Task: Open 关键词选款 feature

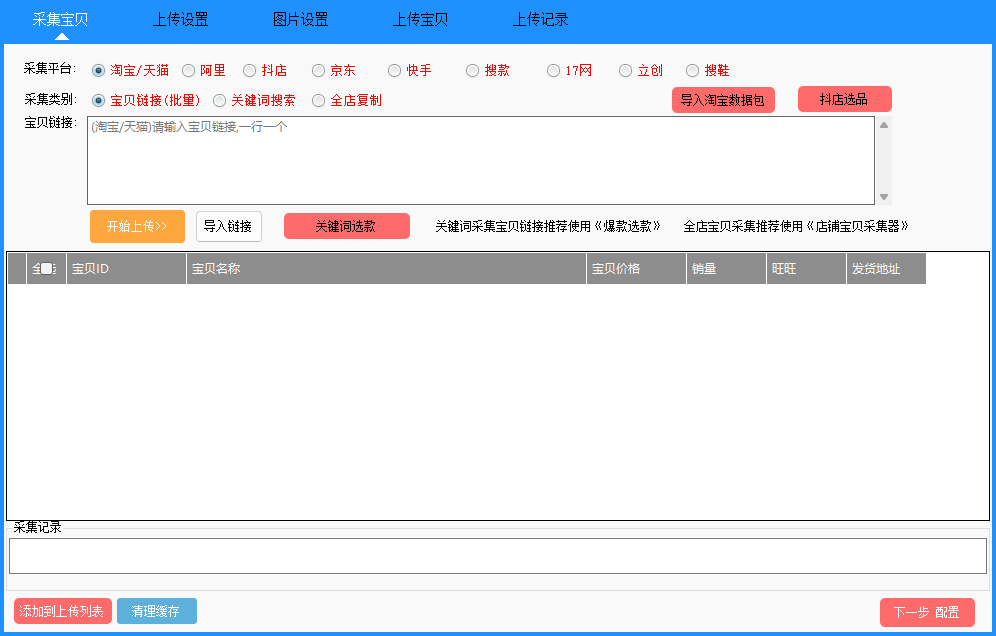Action: point(346,226)
